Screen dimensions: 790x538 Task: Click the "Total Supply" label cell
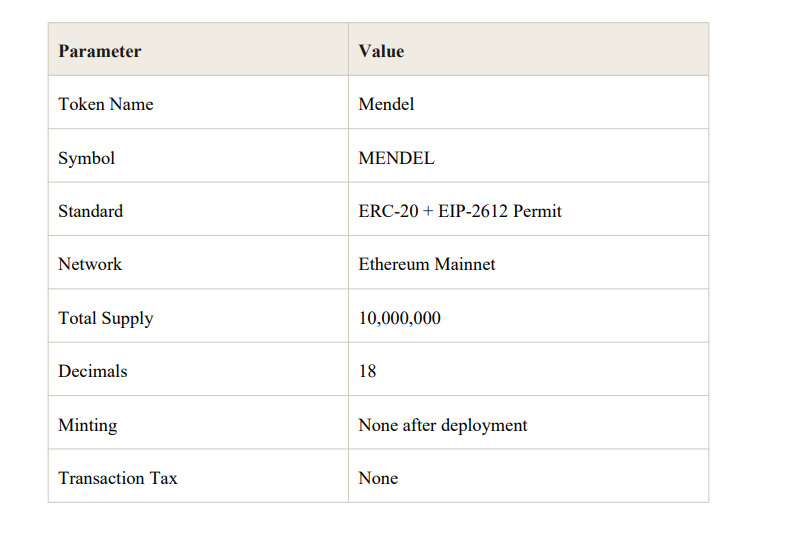click(x=106, y=318)
